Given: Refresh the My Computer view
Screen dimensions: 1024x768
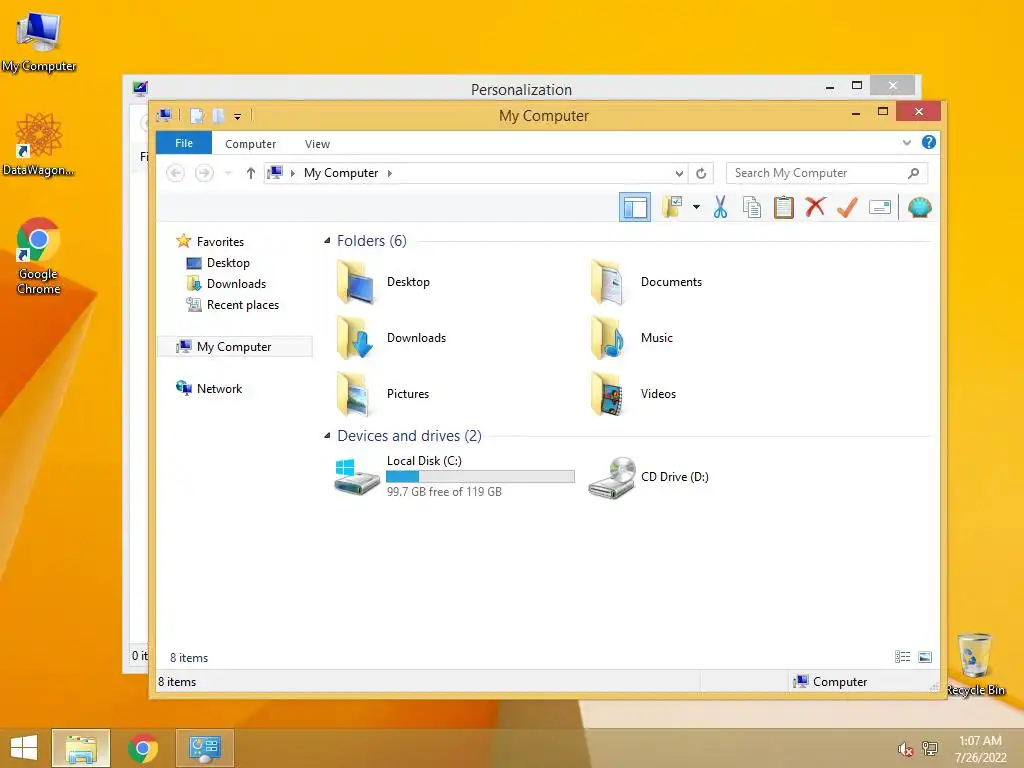Looking at the screenshot, I should click(701, 173).
